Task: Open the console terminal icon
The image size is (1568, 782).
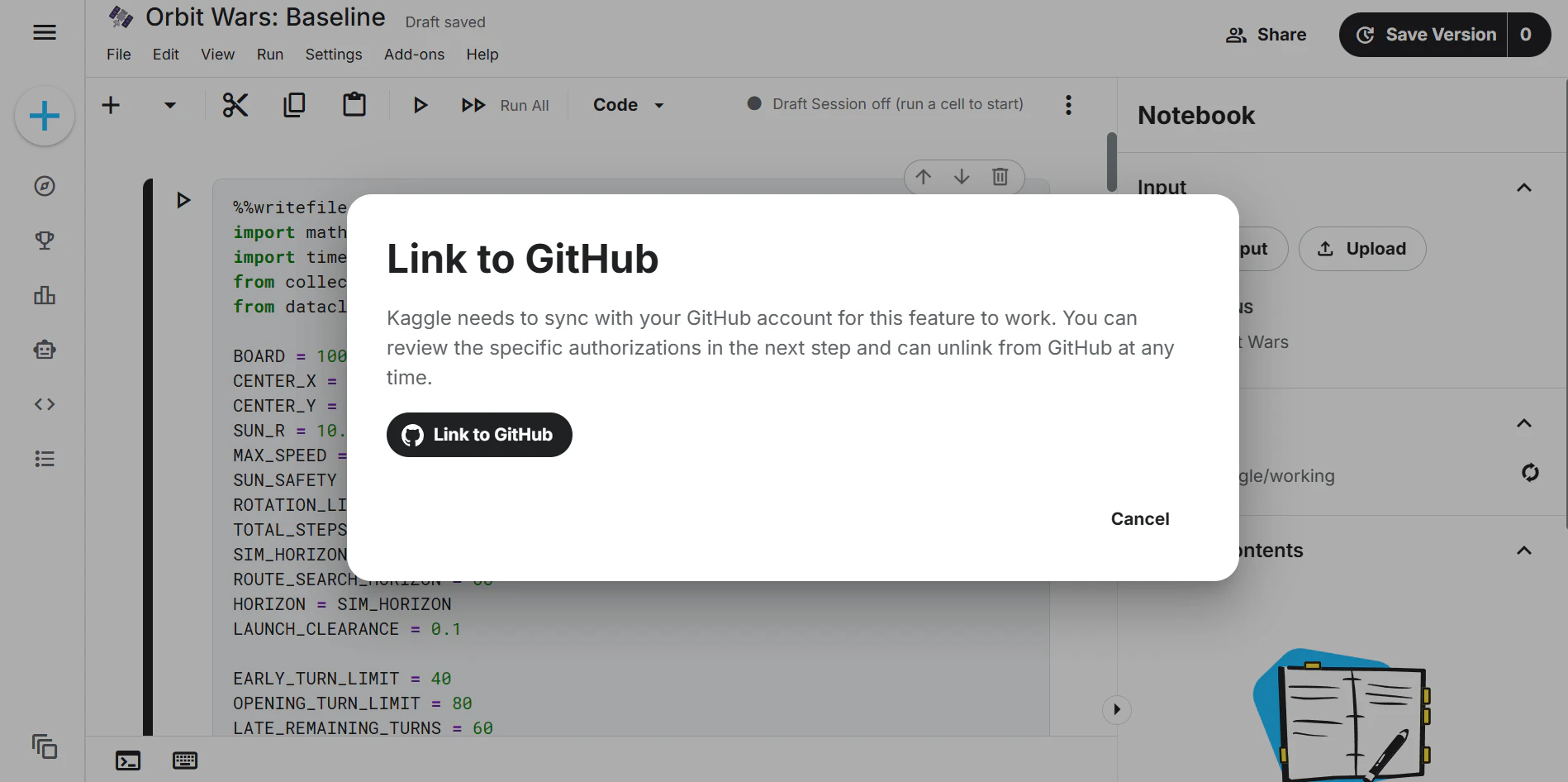Action: click(128, 761)
